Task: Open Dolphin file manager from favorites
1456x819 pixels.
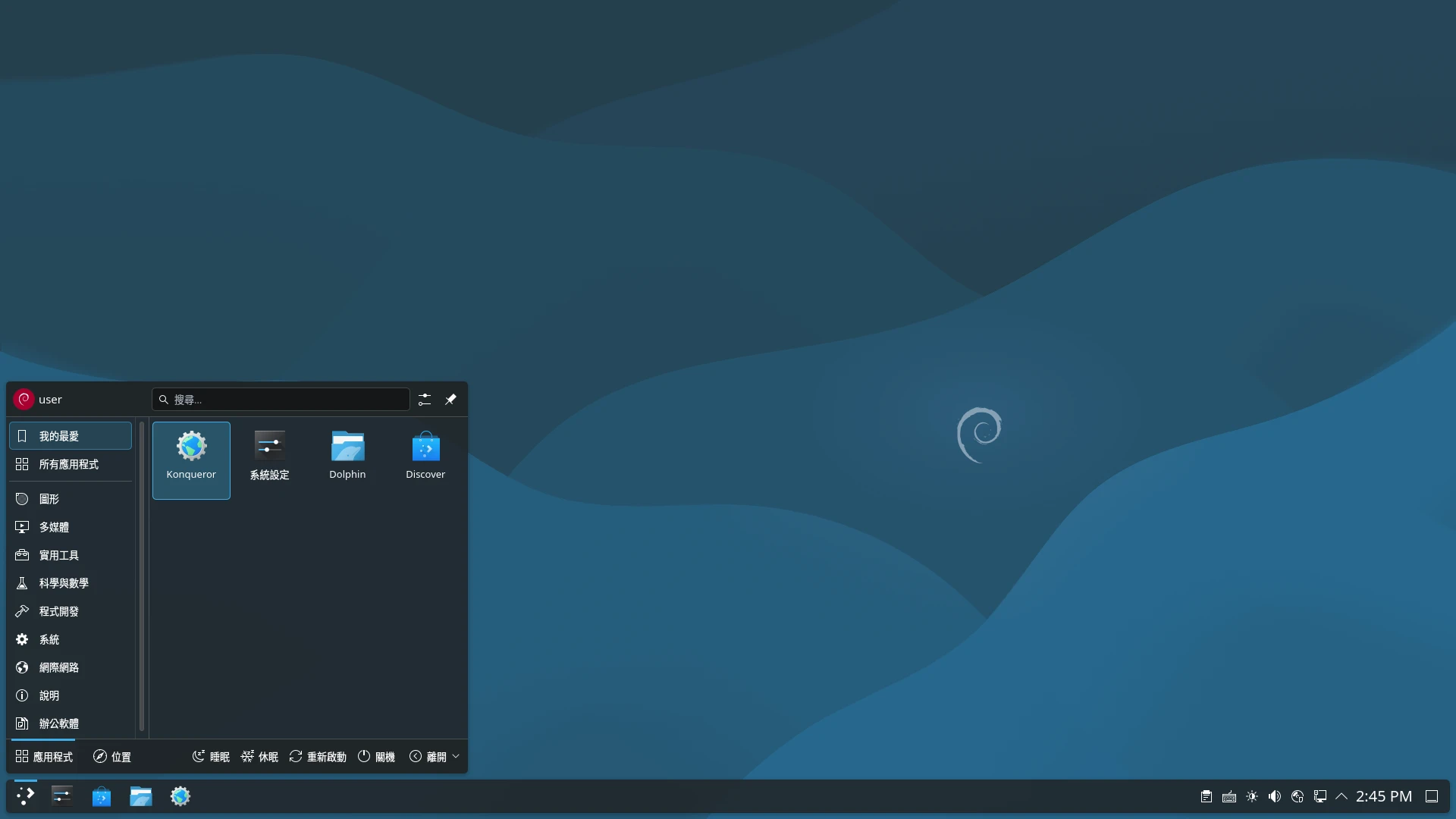Action: (x=347, y=456)
